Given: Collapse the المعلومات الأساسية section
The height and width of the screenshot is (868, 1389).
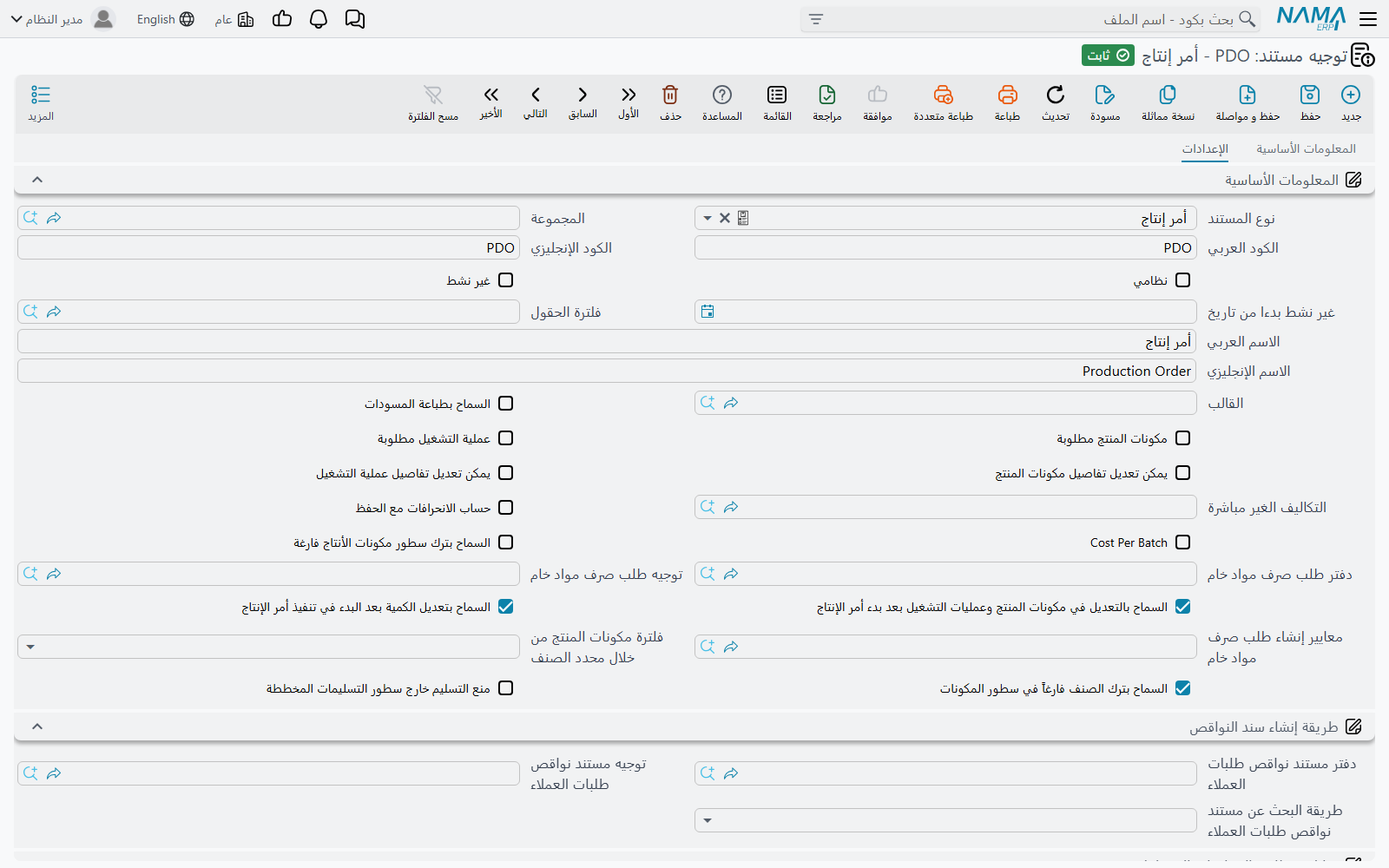Looking at the screenshot, I should click(x=37, y=180).
